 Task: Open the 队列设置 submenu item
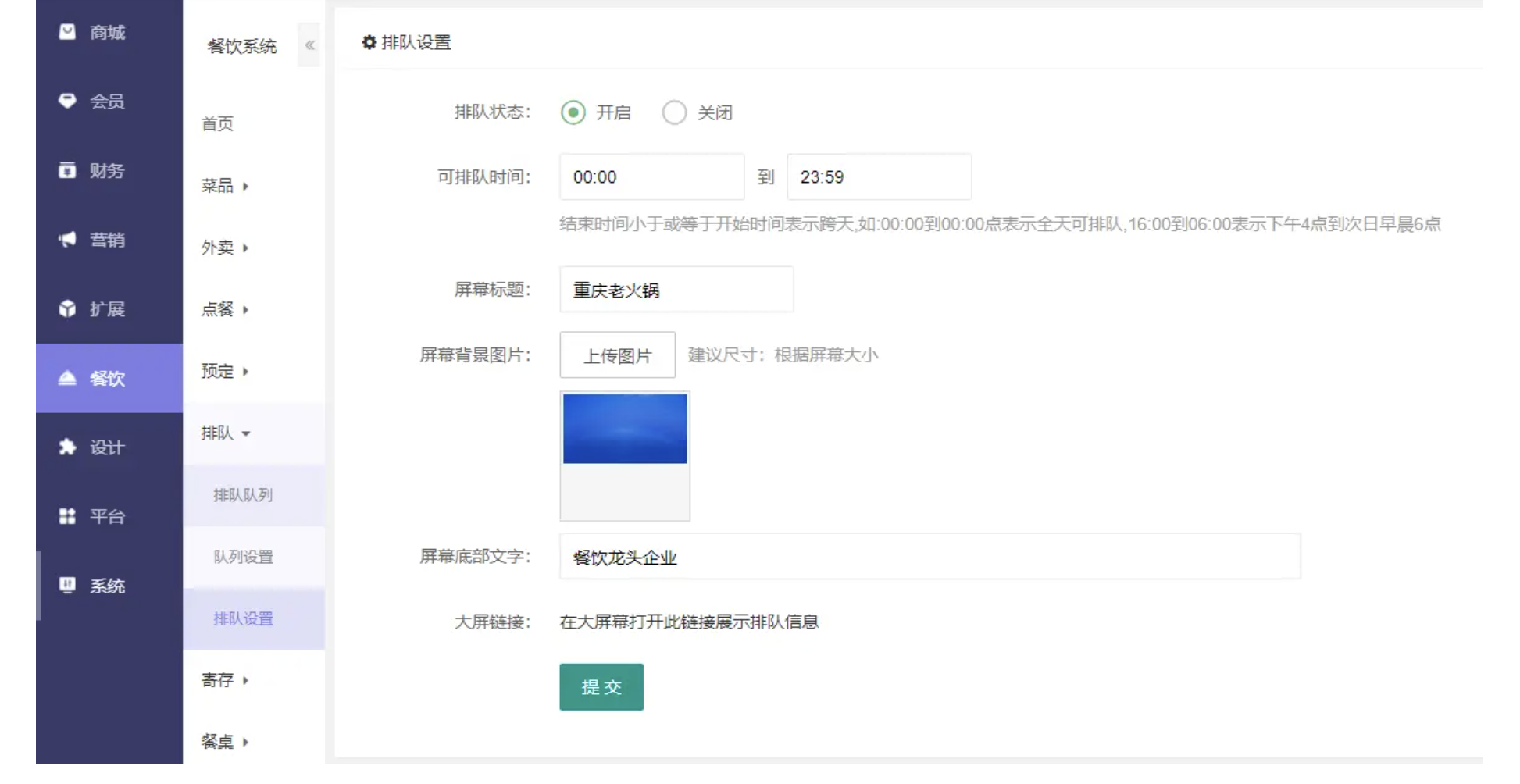tap(254, 557)
